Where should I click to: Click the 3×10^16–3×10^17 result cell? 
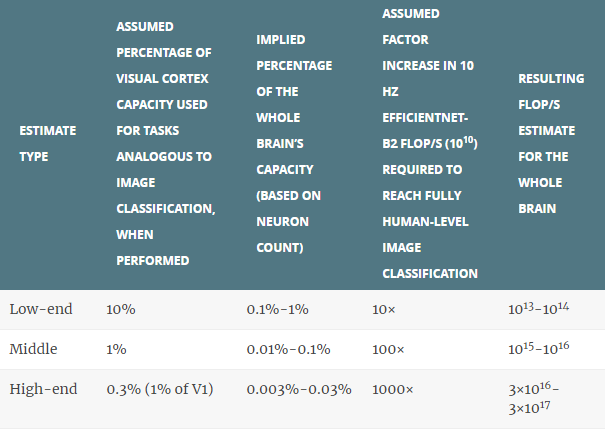tap(534, 398)
